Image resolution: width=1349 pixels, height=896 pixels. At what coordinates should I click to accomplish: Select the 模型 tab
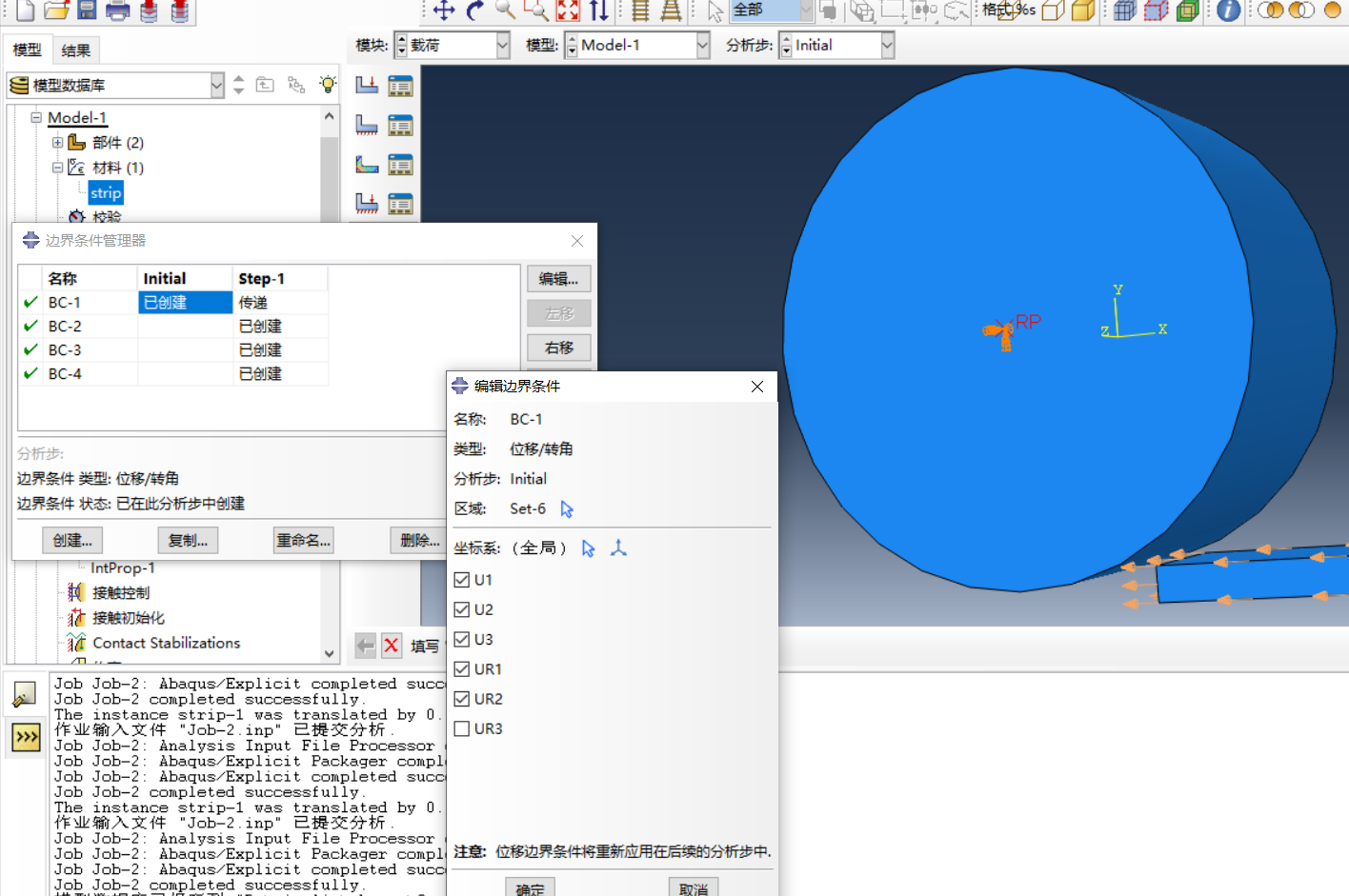[27, 50]
